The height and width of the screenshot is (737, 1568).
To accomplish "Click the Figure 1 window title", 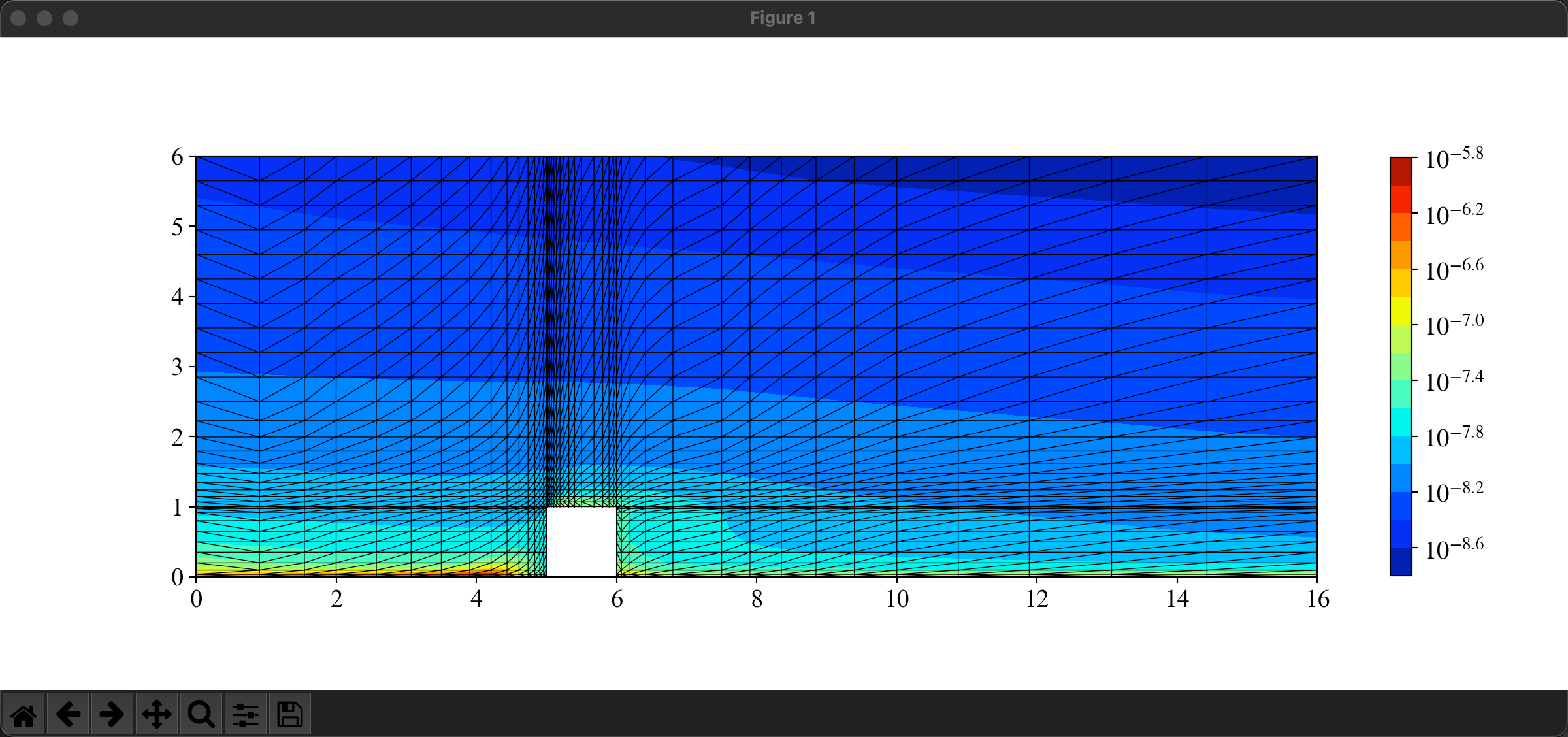I will tap(783, 18).
